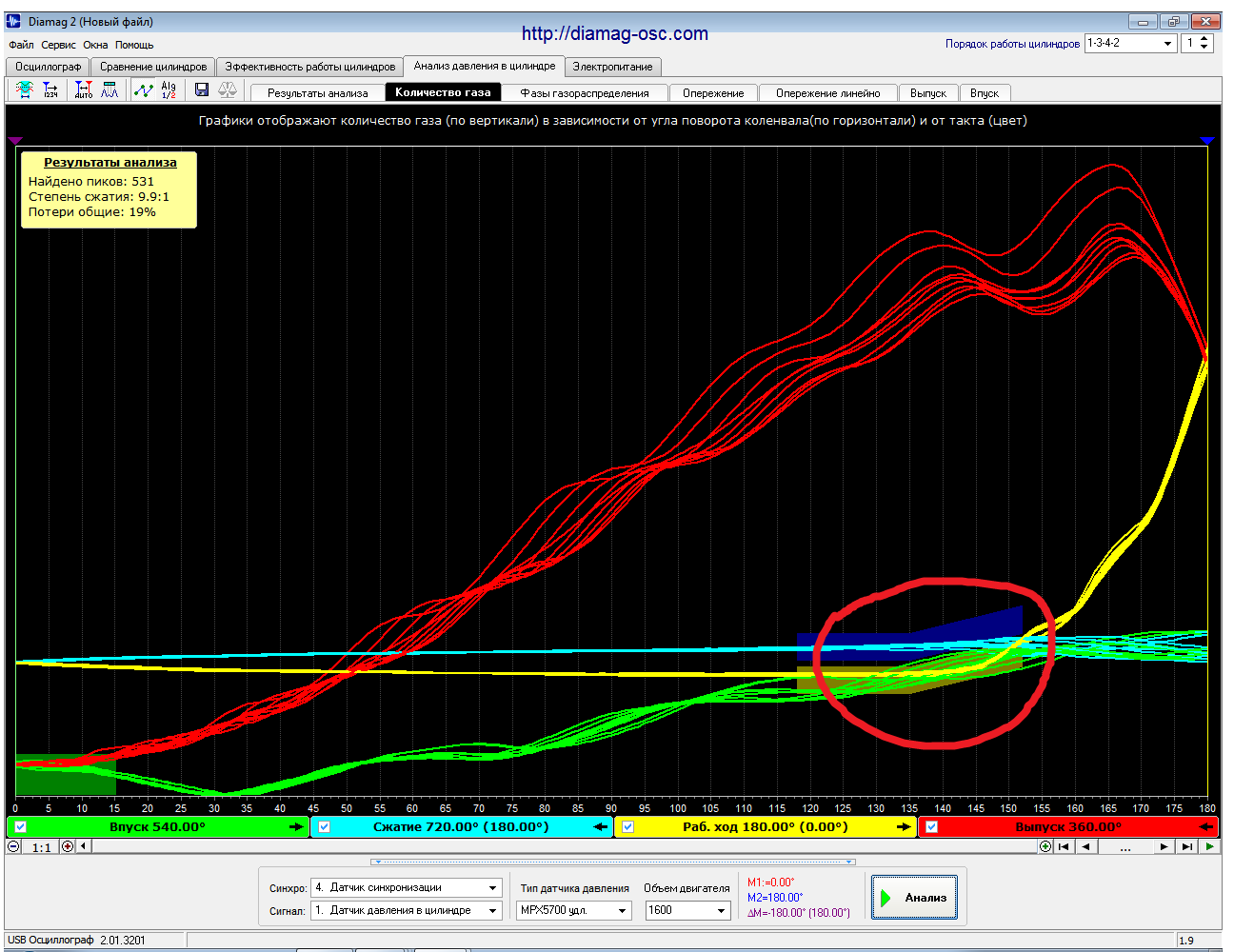
Task: Click the USB Осциллограф 2.01.3201 status text
Action: (76, 941)
